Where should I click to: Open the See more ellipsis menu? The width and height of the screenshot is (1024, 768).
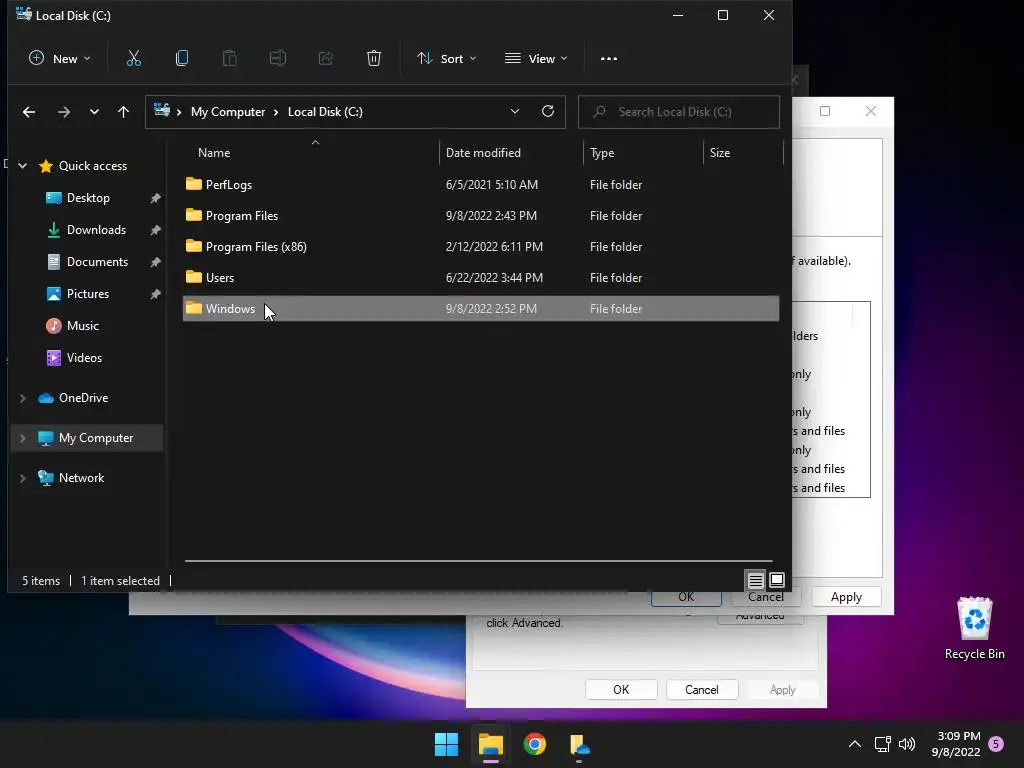[609, 59]
